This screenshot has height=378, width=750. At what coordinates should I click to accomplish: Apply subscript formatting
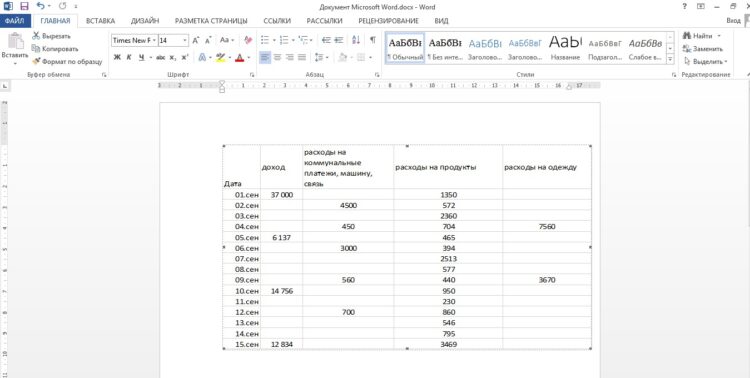click(173, 57)
